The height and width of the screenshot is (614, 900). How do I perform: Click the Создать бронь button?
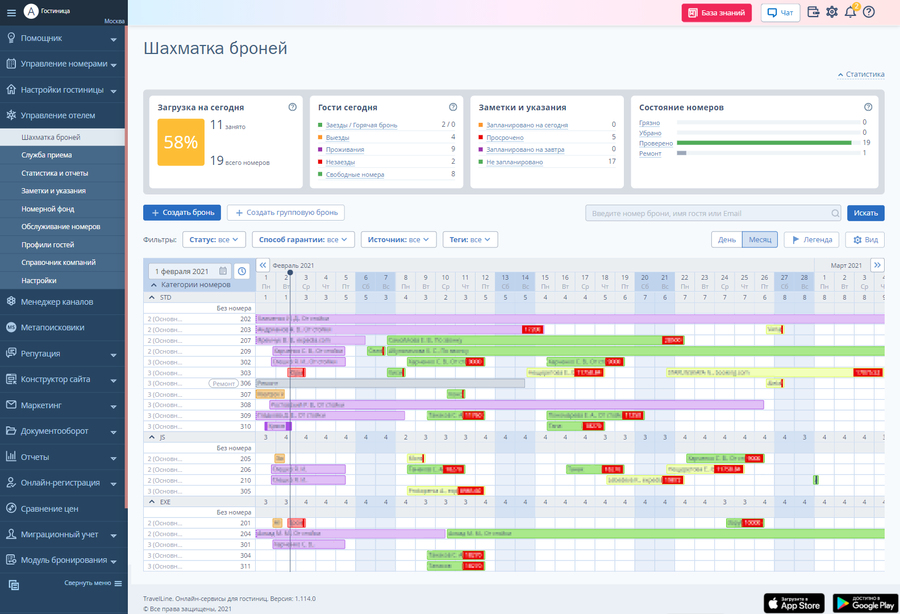[x=181, y=213]
